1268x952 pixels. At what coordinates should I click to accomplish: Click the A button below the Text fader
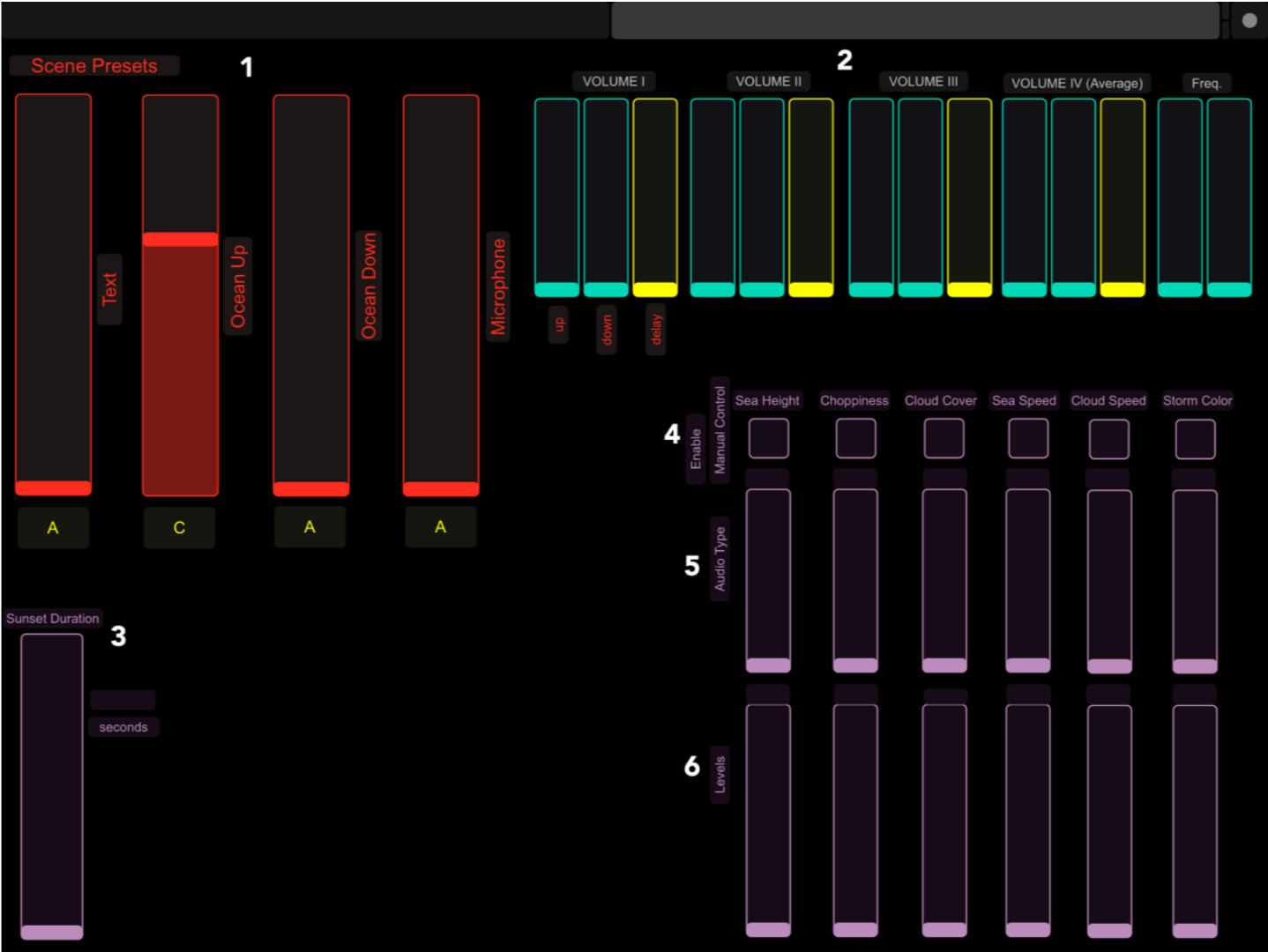[53, 527]
